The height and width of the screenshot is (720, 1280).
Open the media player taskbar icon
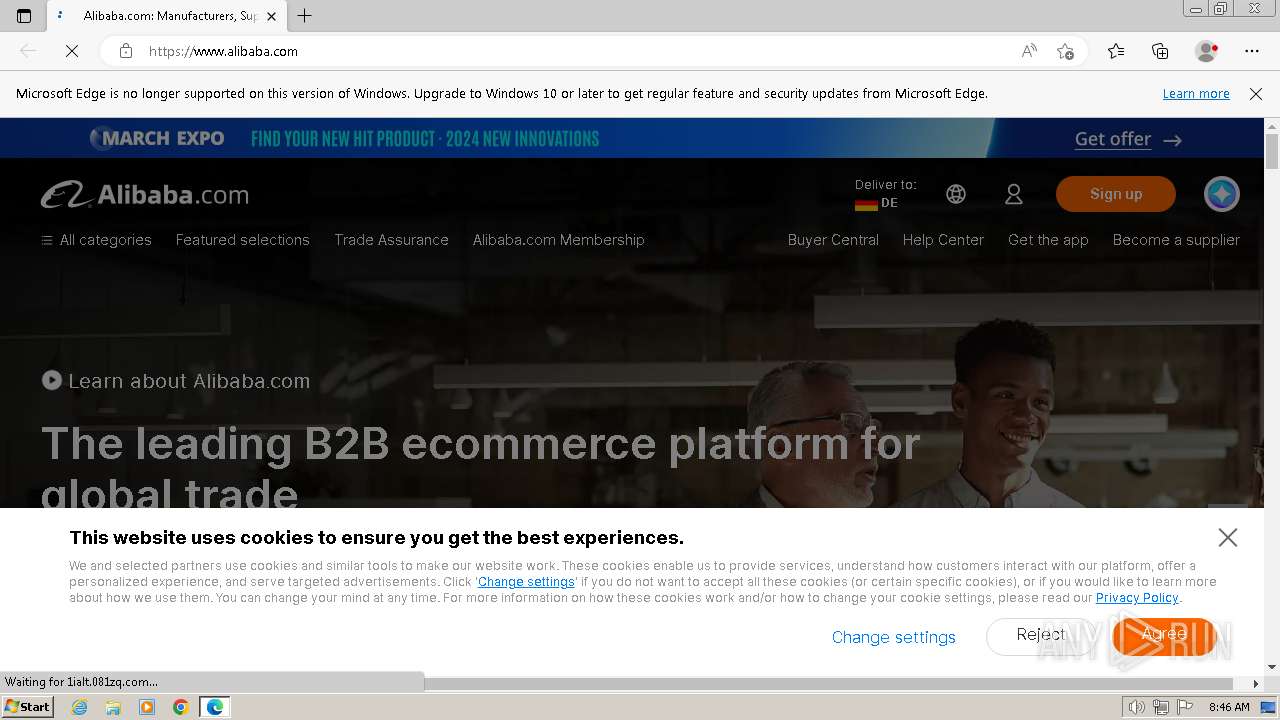pyautogui.click(x=147, y=707)
